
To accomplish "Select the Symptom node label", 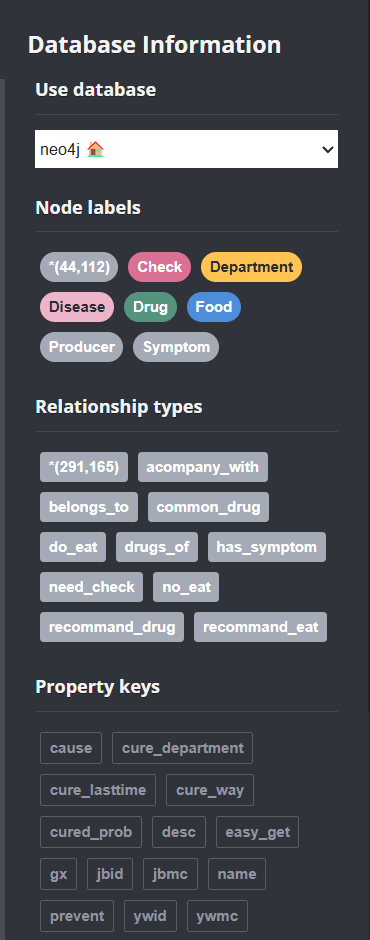I will (176, 347).
